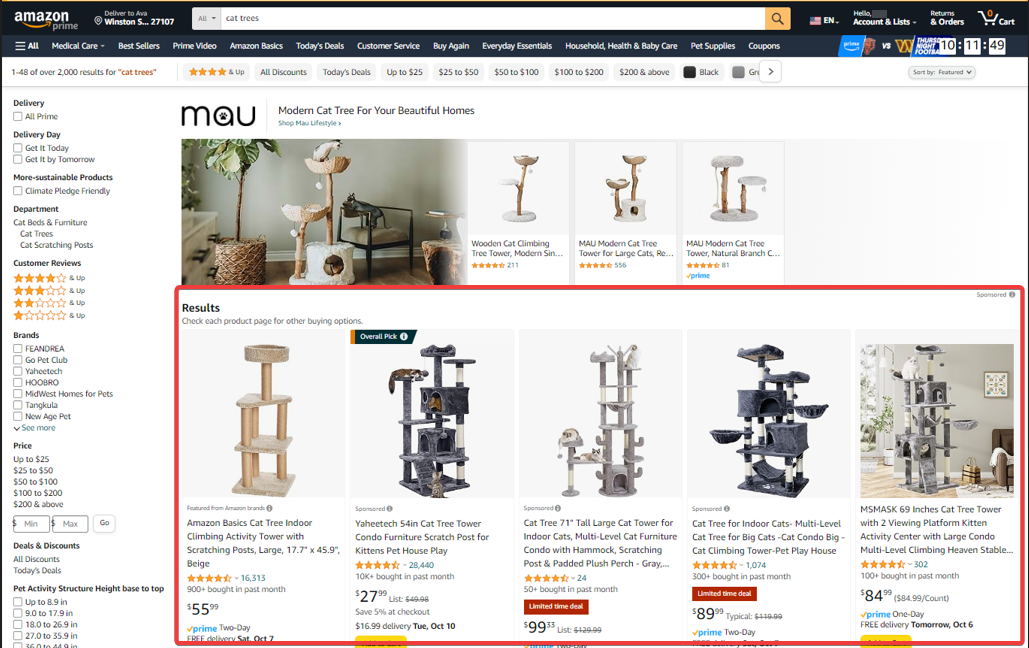Click the orange search magnifier button

[x=777, y=18]
